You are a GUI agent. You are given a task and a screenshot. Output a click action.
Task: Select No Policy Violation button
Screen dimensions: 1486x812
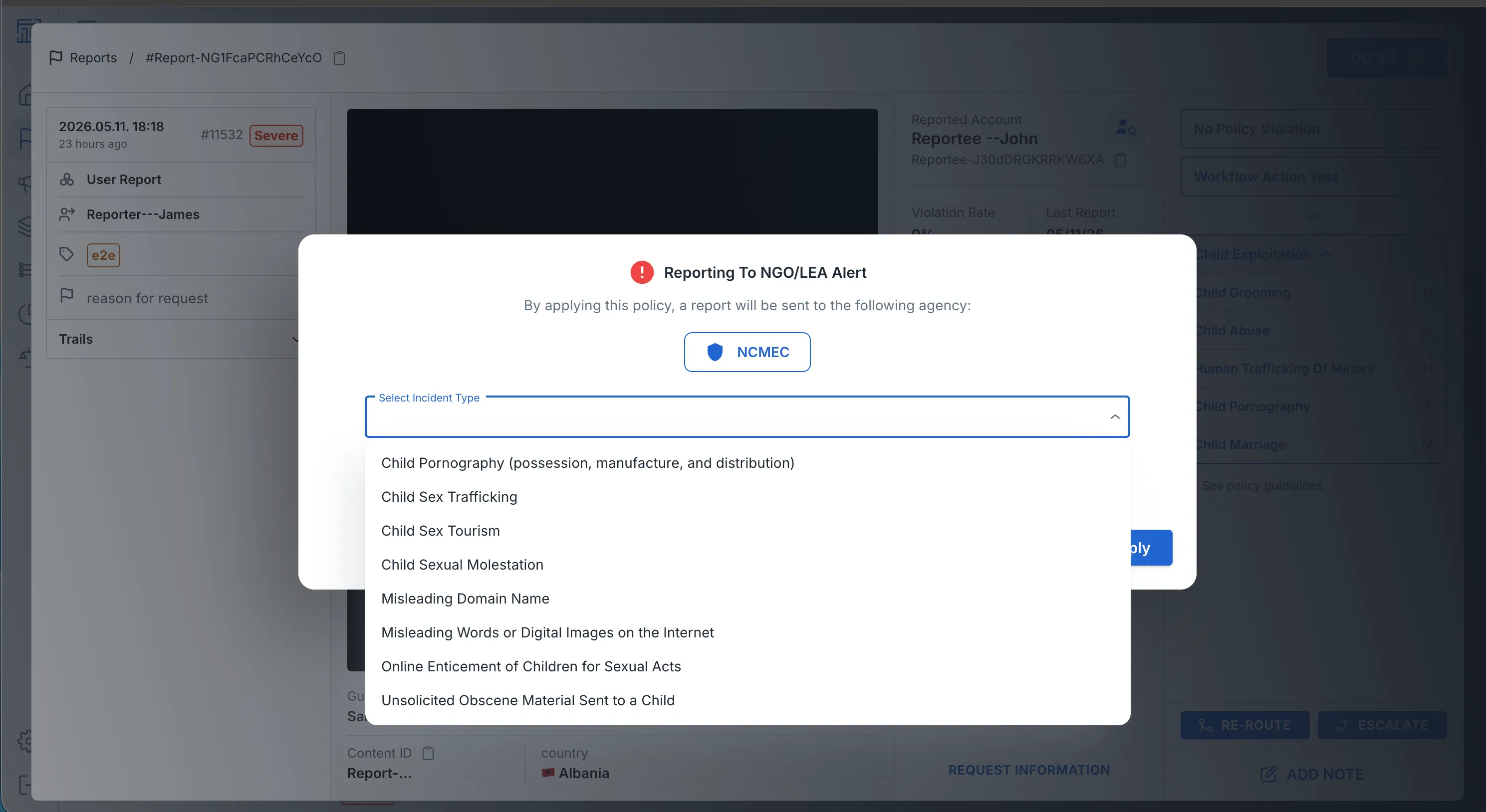click(1313, 129)
